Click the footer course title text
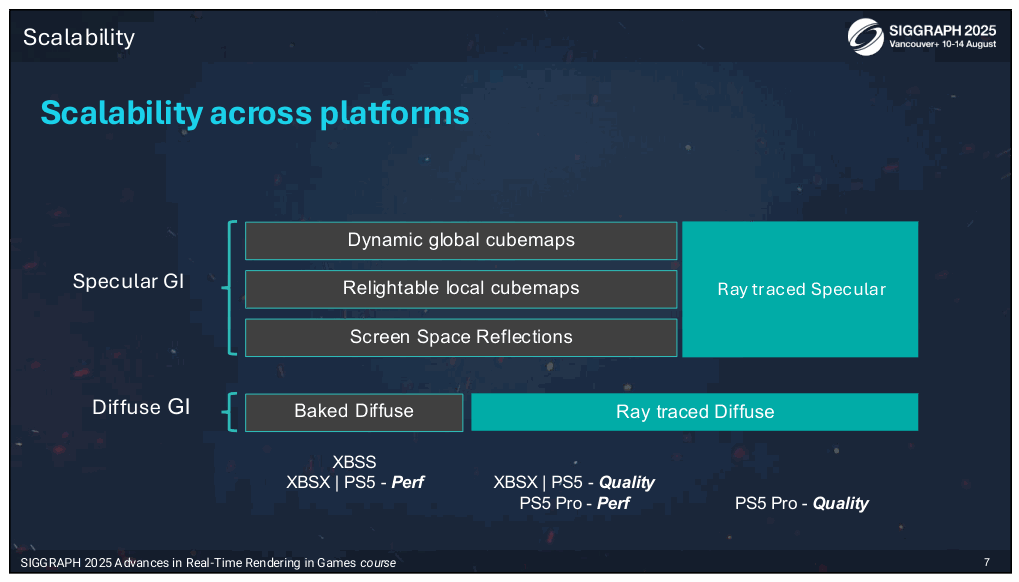The height and width of the screenshot is (582, 1019). point(208,563)
